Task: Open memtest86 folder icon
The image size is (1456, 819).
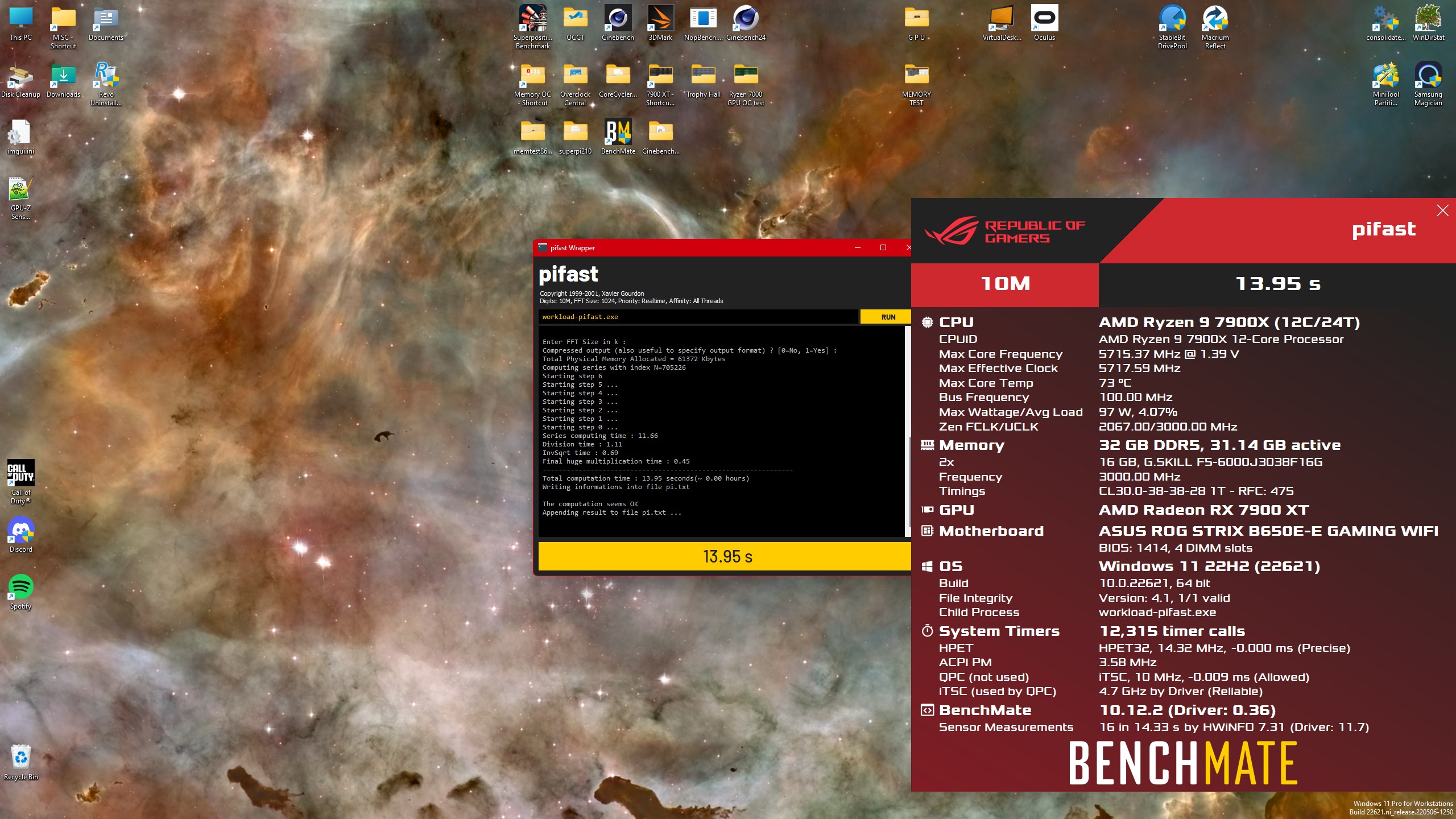Action: (x=532, y=138)
